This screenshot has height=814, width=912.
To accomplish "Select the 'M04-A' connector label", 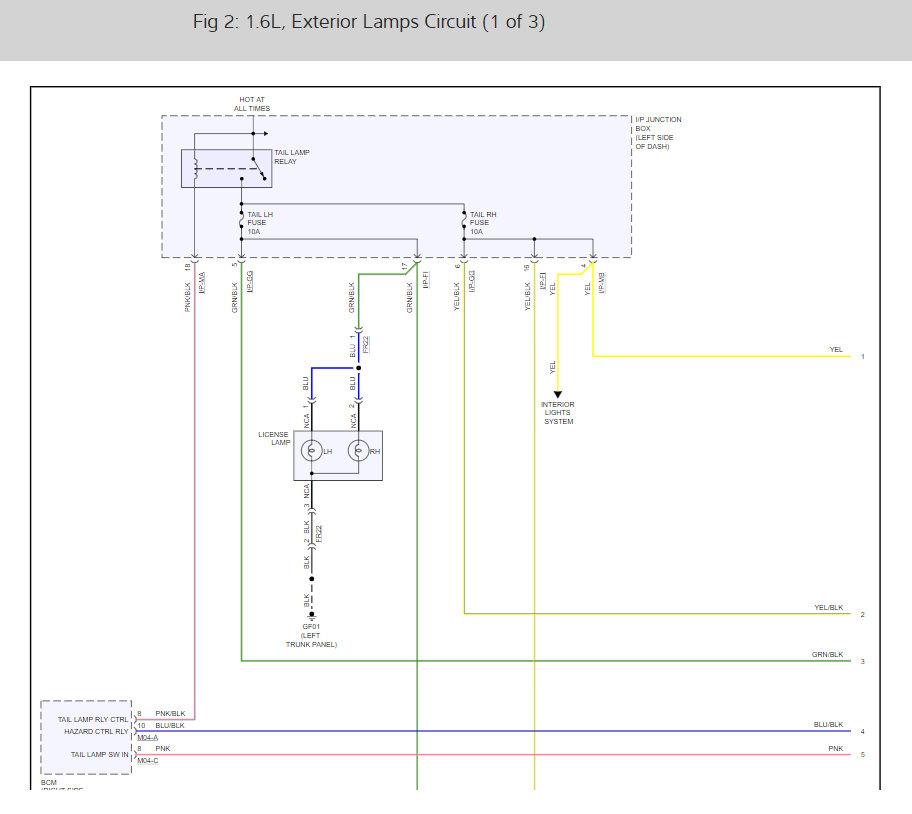I will pos(148,738).
